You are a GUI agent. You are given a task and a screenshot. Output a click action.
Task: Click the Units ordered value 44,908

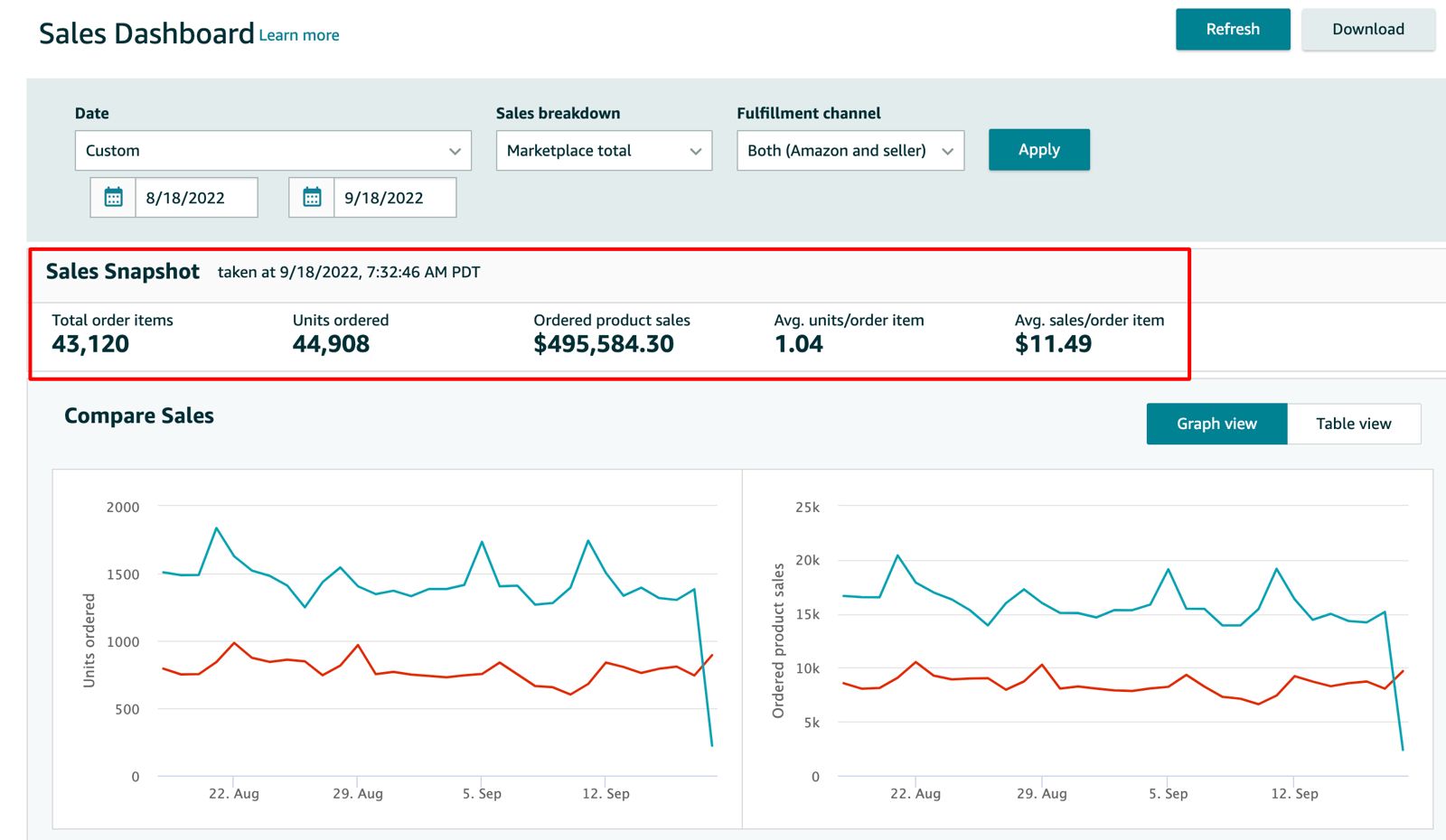click(x=331, y=344)
